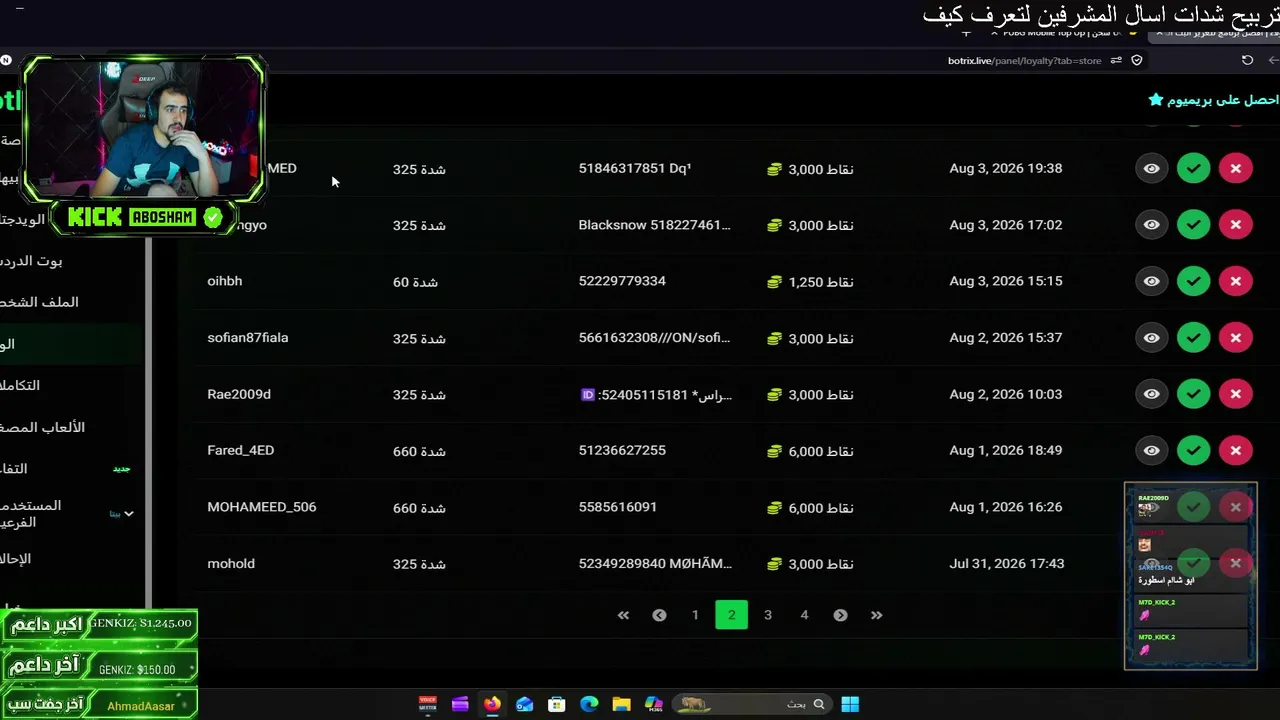The width and height of the screenshot is (1280, 720).
Task: Reload the botrix.live page
Action: click(1247, 60)
